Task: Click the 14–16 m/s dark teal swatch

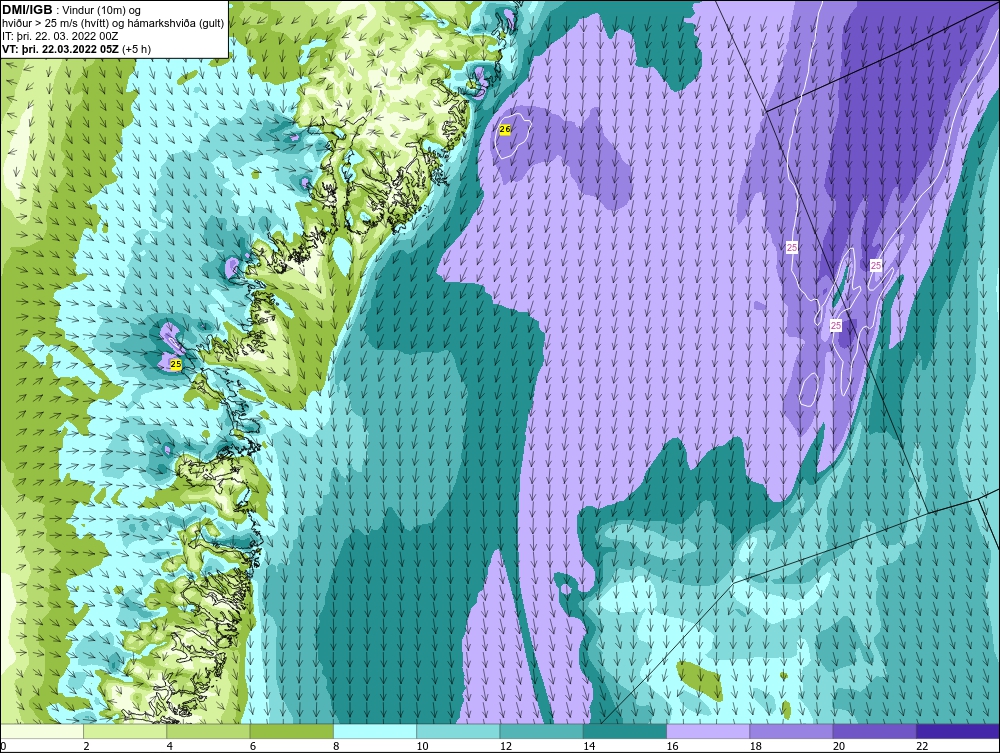Action: pos(625,731)
